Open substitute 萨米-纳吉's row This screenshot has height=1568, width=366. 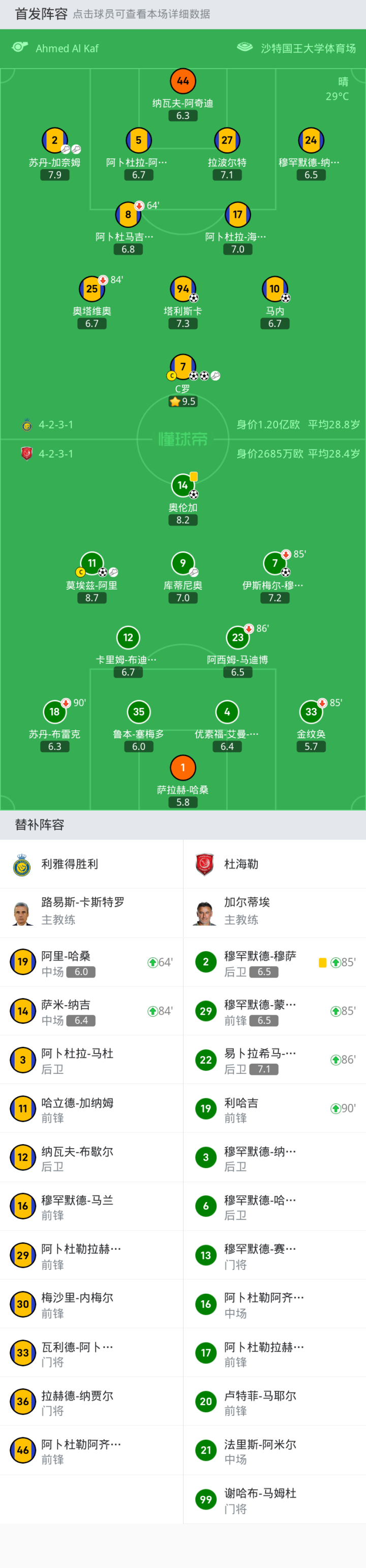click(x=91, y=1011)
